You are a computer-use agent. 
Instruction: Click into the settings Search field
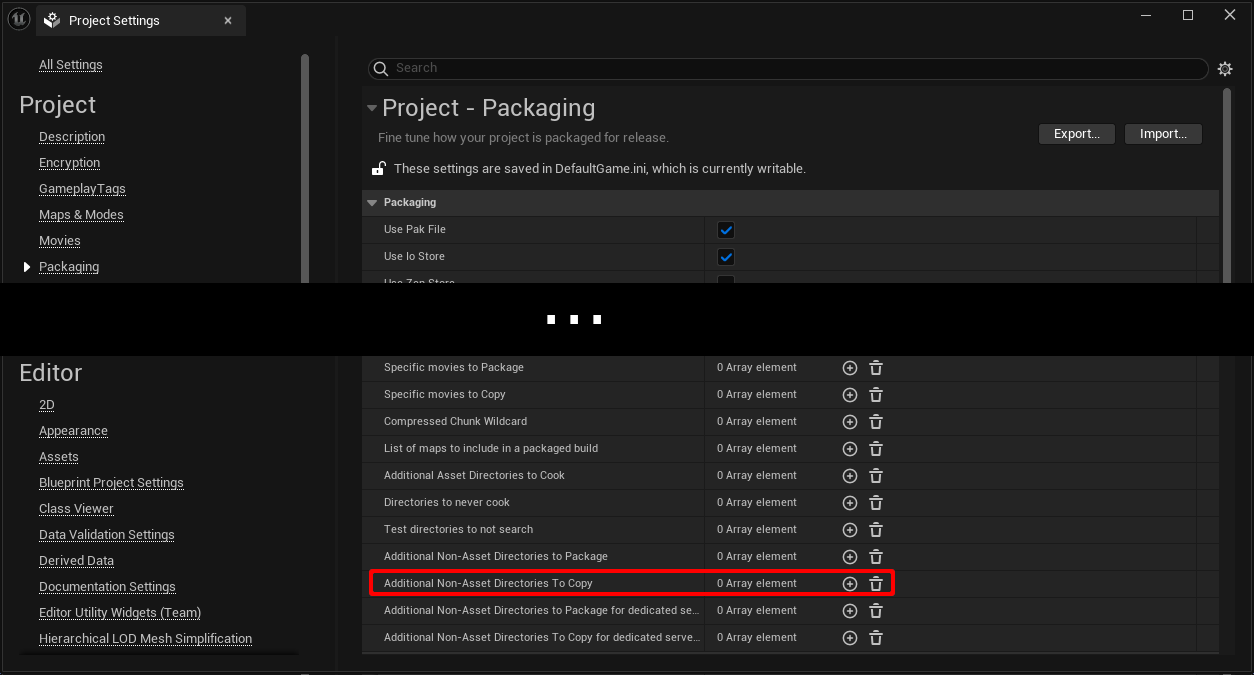[x=790, y=68]
